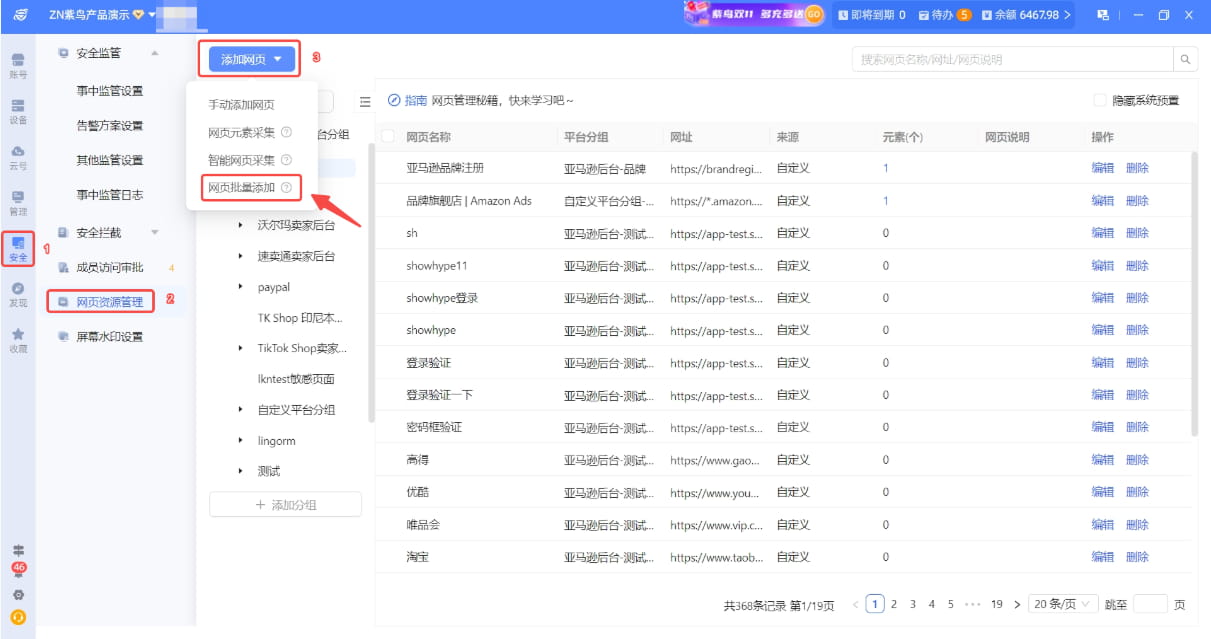Click the orange circle icon at sidebar bottom
The image size is (1211, 639).
[x=18, y=617]
